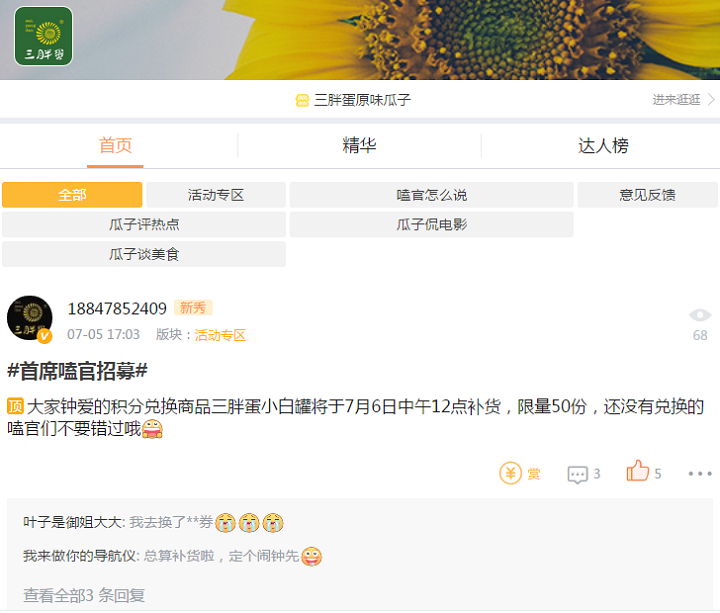Click the emoji at end of post

click(x=152, y=429)
